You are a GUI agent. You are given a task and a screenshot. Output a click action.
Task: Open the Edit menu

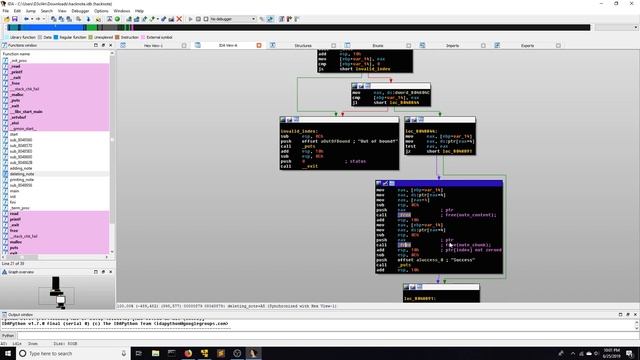point(17,11)
